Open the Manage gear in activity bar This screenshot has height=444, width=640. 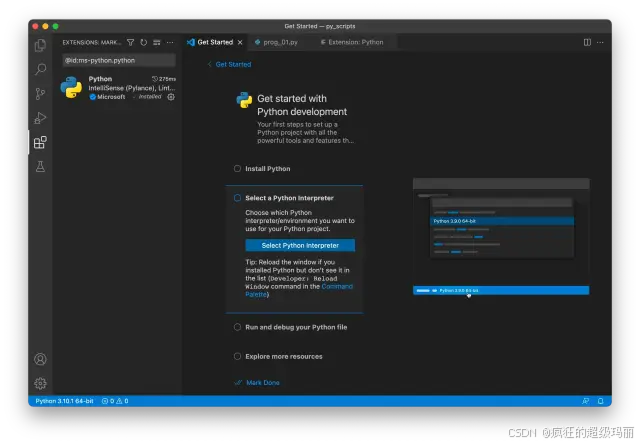click(40, 383)
